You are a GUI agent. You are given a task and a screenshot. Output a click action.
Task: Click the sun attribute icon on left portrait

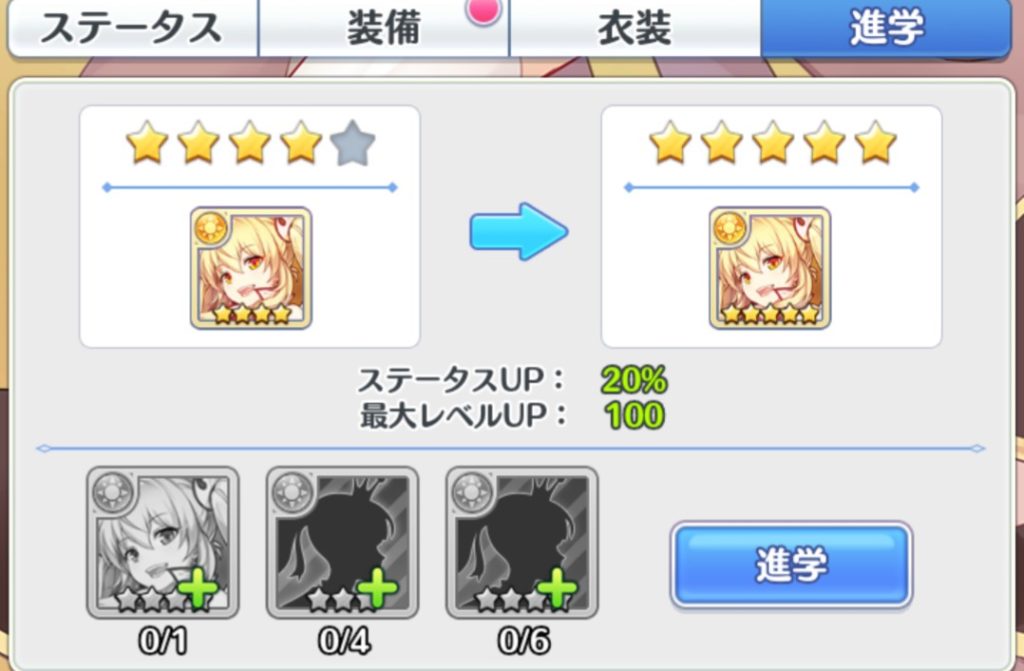point(210,228)
